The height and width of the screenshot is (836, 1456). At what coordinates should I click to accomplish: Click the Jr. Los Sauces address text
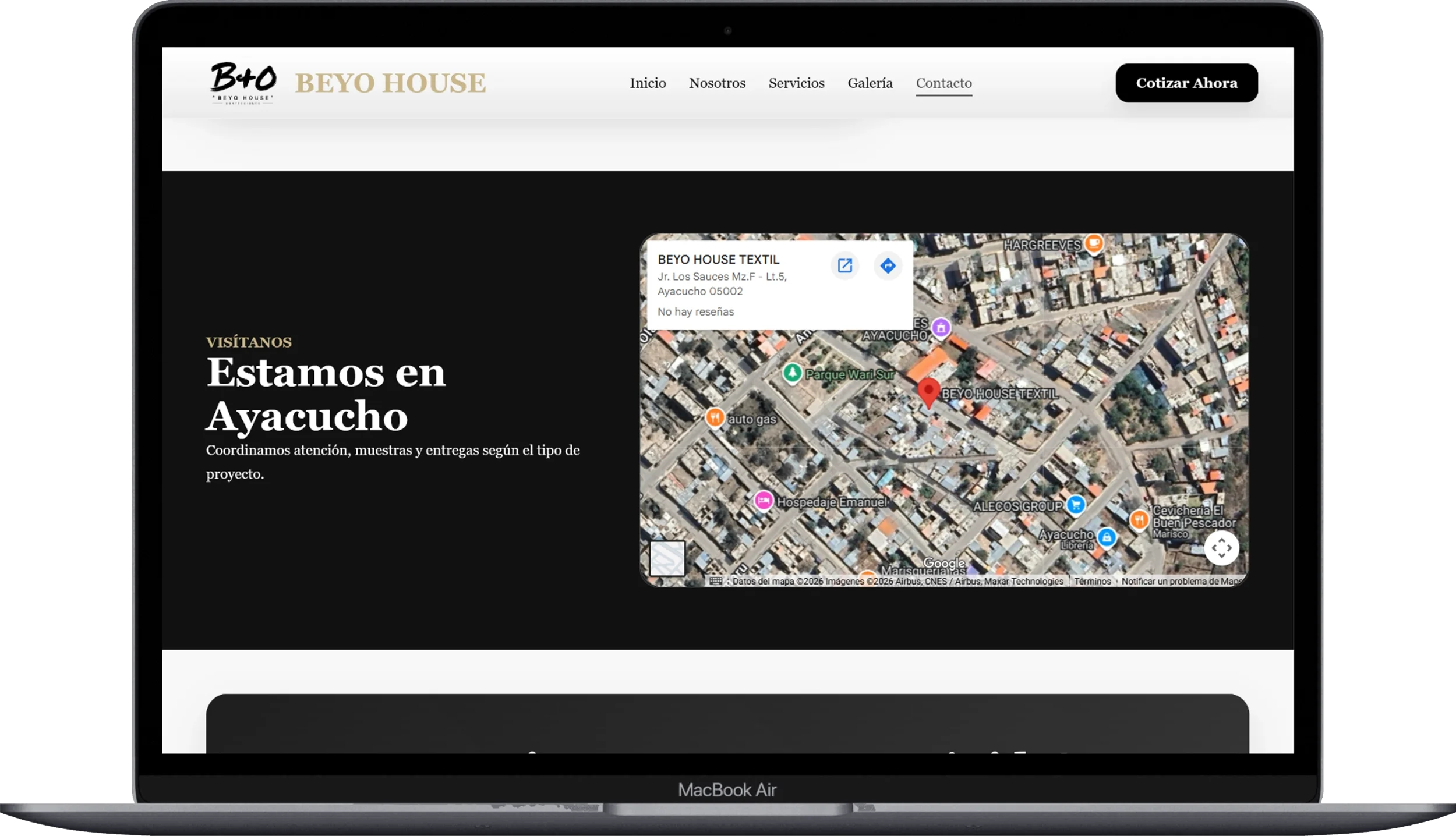point(722,284)
